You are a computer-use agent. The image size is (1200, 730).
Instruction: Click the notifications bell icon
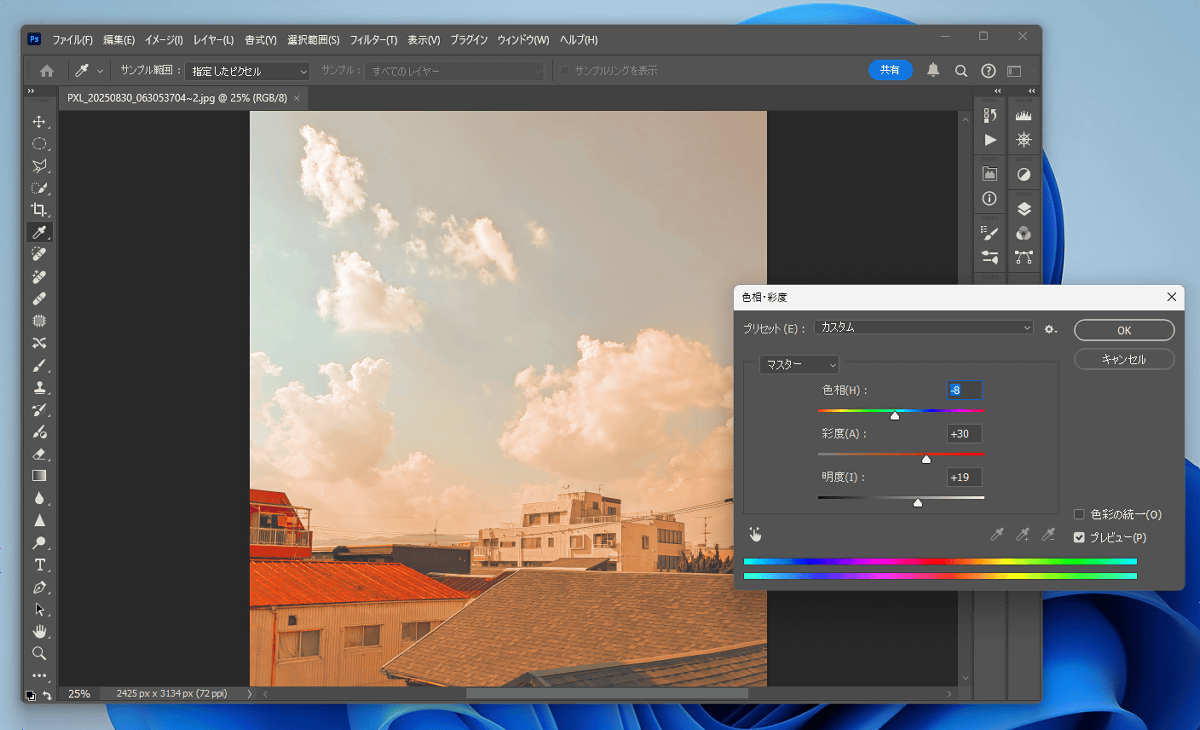933,70
